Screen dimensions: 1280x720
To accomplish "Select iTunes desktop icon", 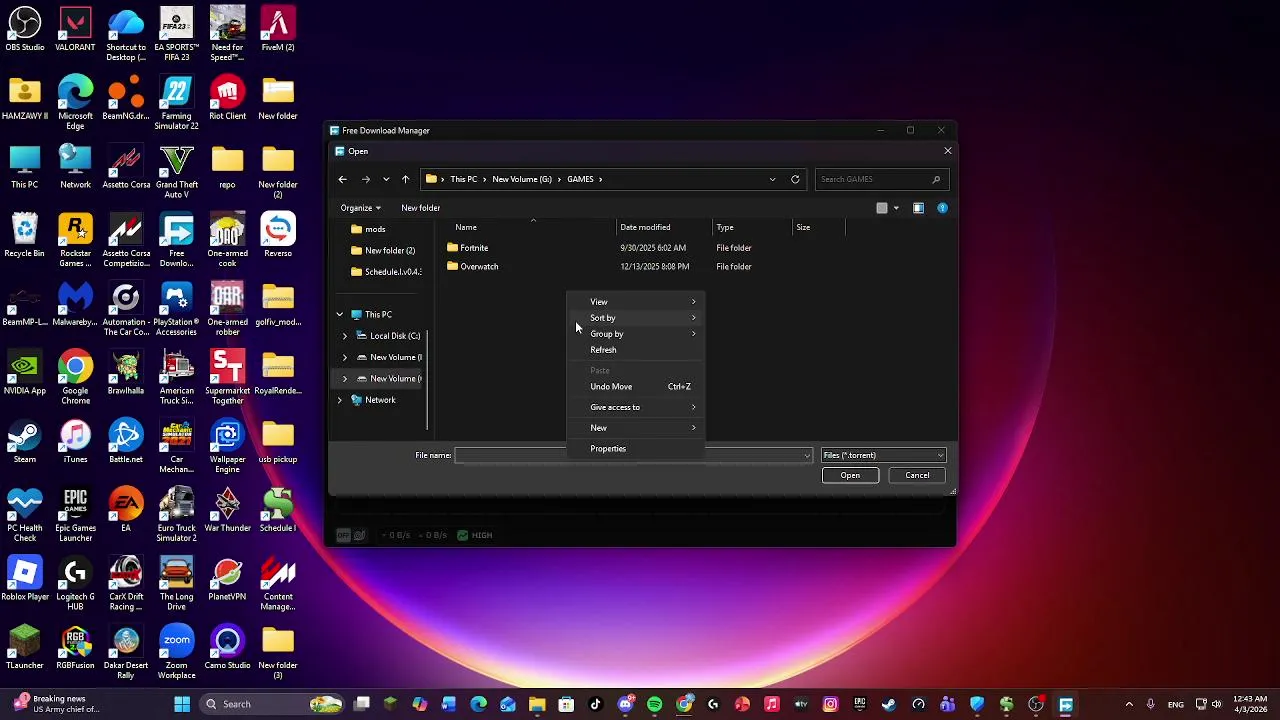I will [75, 443].
